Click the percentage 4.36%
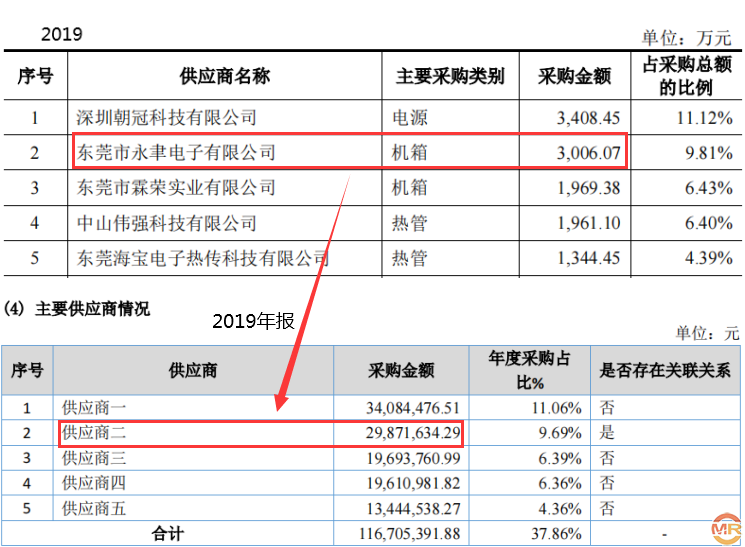This screenshot has width=745, height=547. click(x=560, y=509)
